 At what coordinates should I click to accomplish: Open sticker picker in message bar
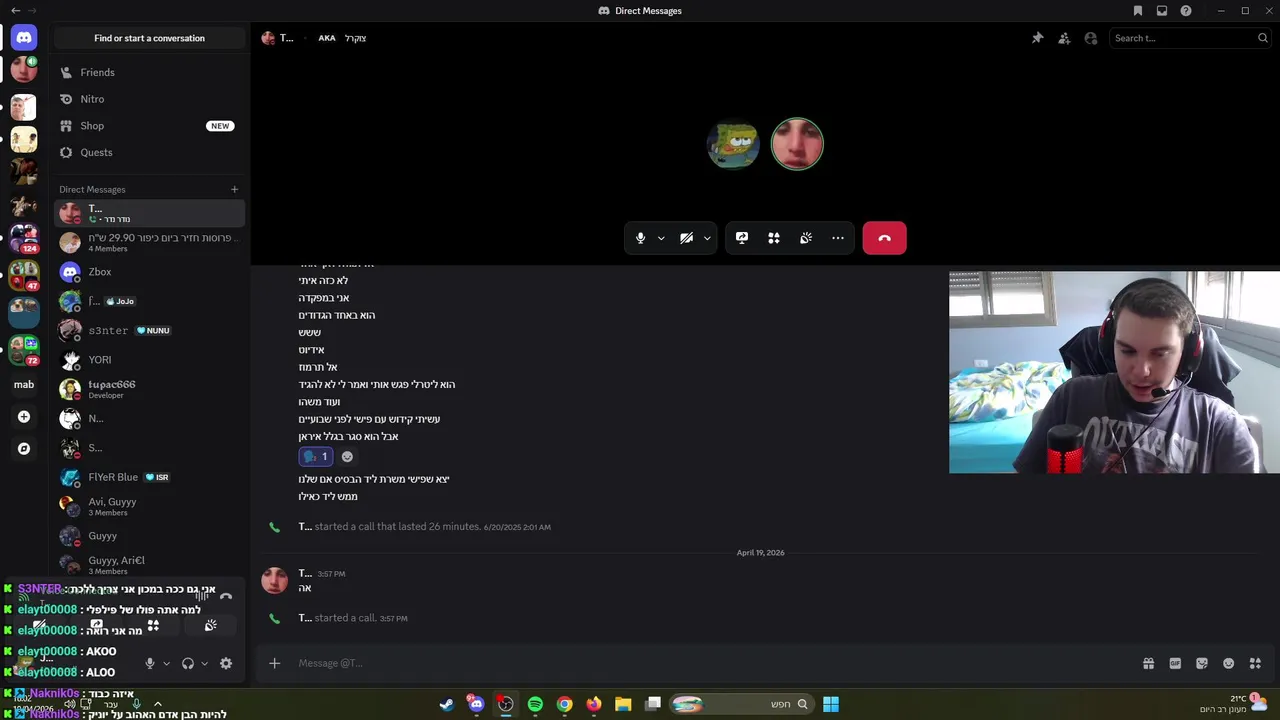coord(1202,663)
